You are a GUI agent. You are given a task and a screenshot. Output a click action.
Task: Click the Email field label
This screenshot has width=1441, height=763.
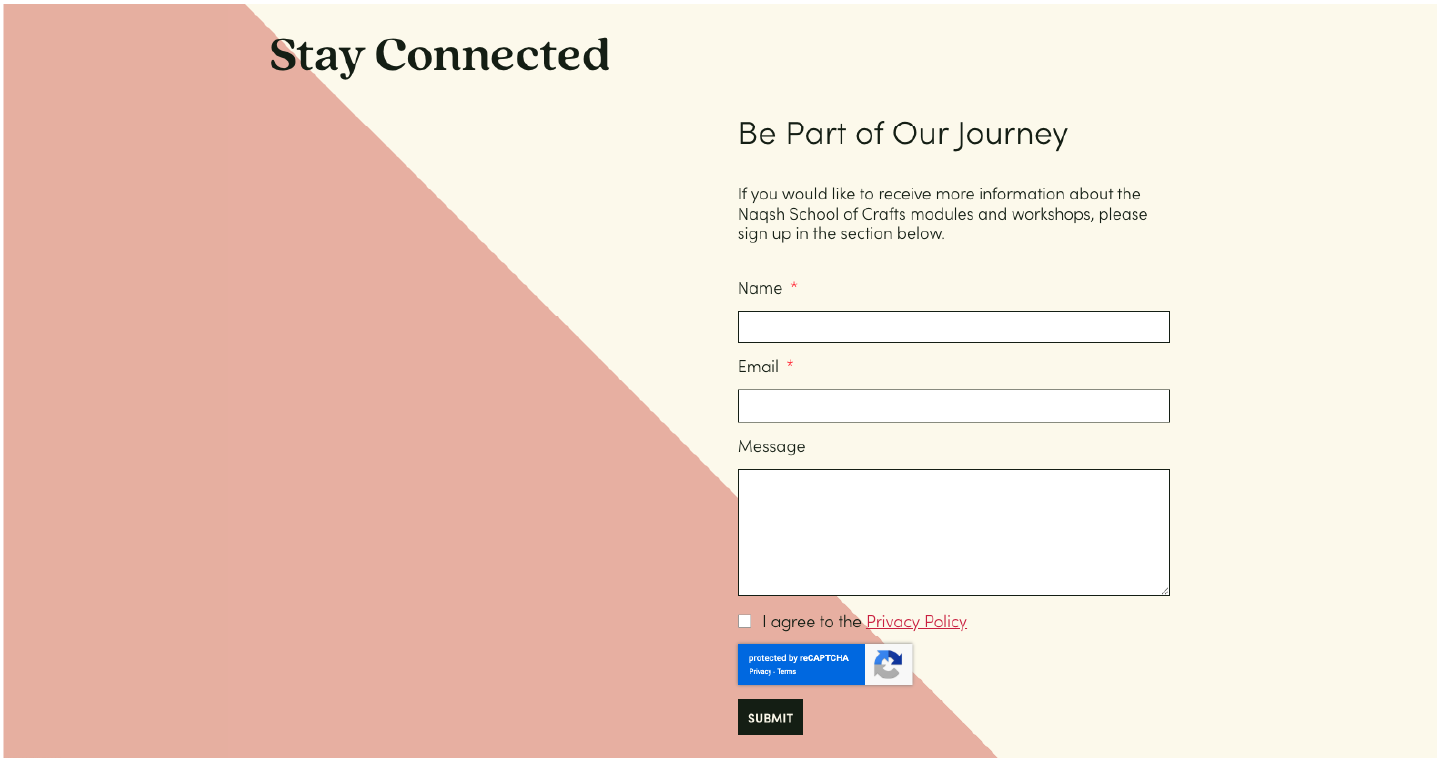(x=758, y=366)
